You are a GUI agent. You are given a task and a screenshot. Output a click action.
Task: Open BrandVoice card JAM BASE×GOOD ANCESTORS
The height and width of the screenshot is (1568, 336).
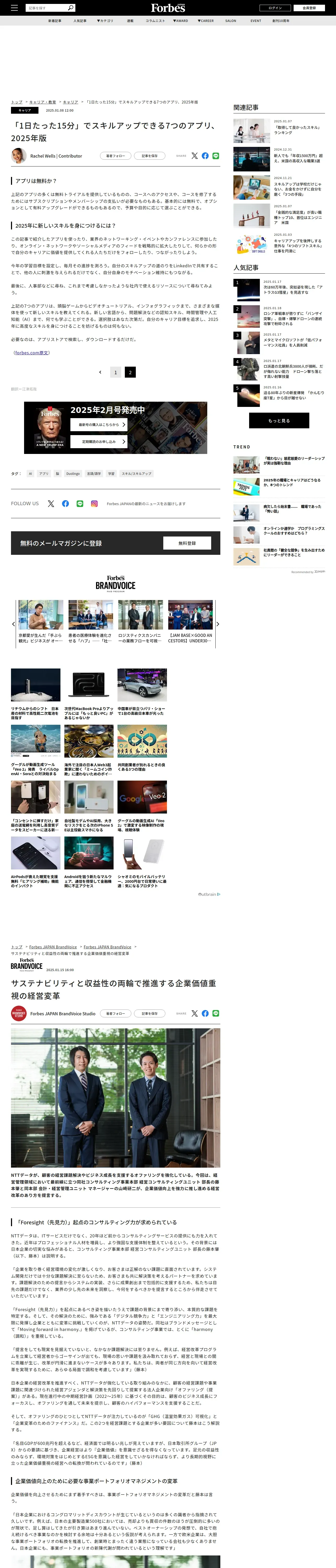[190, 621]
